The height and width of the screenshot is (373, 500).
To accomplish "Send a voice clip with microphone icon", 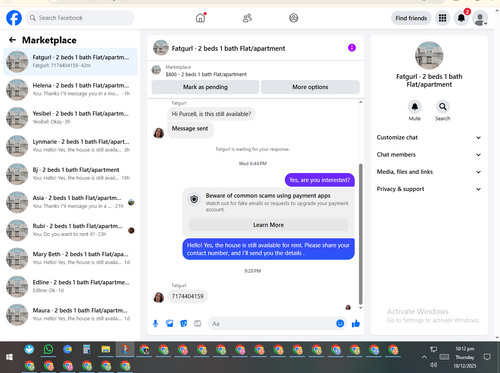I will point(155,323).
